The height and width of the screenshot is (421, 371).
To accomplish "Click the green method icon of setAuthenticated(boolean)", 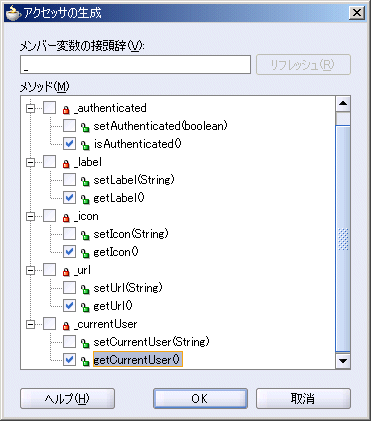I will point(85,127).
